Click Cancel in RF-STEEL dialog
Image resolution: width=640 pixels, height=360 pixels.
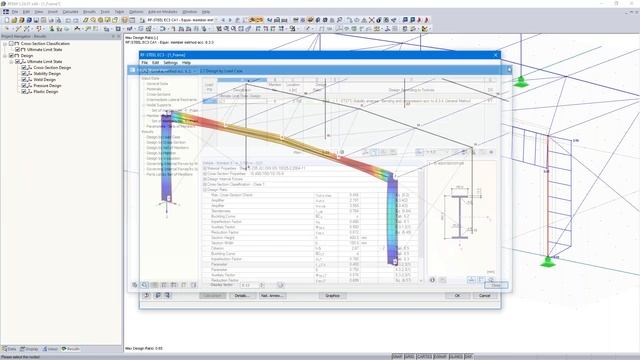pos(485,296)
